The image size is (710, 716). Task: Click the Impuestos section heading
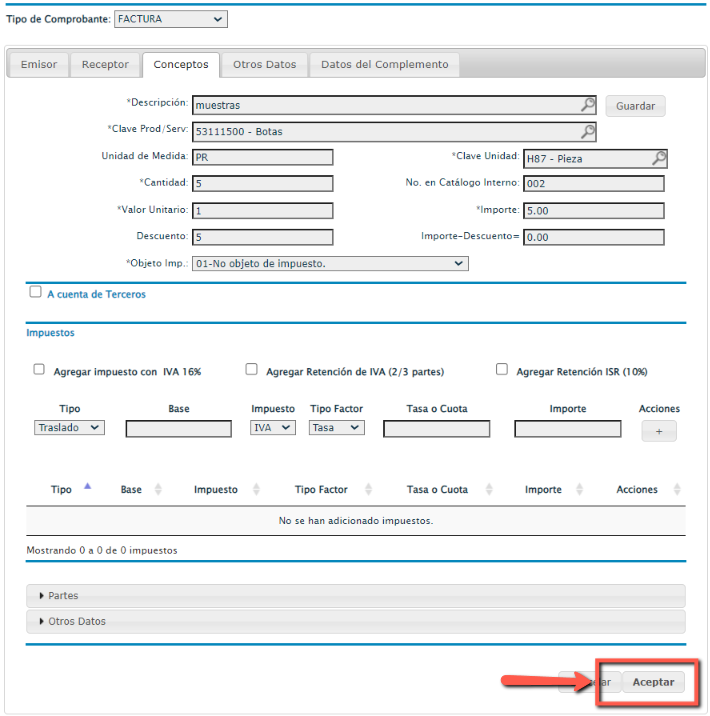(x=50, y=332)
